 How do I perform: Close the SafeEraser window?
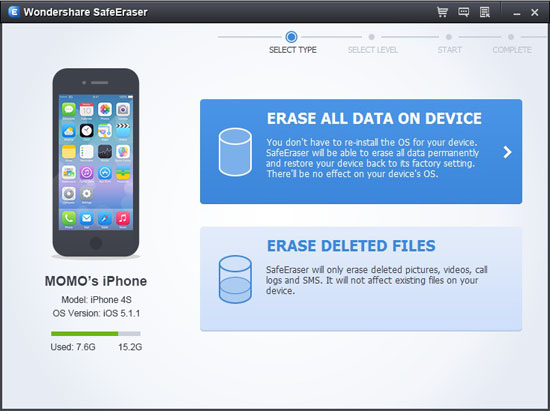pyautogui.click(x=535, y=13)
